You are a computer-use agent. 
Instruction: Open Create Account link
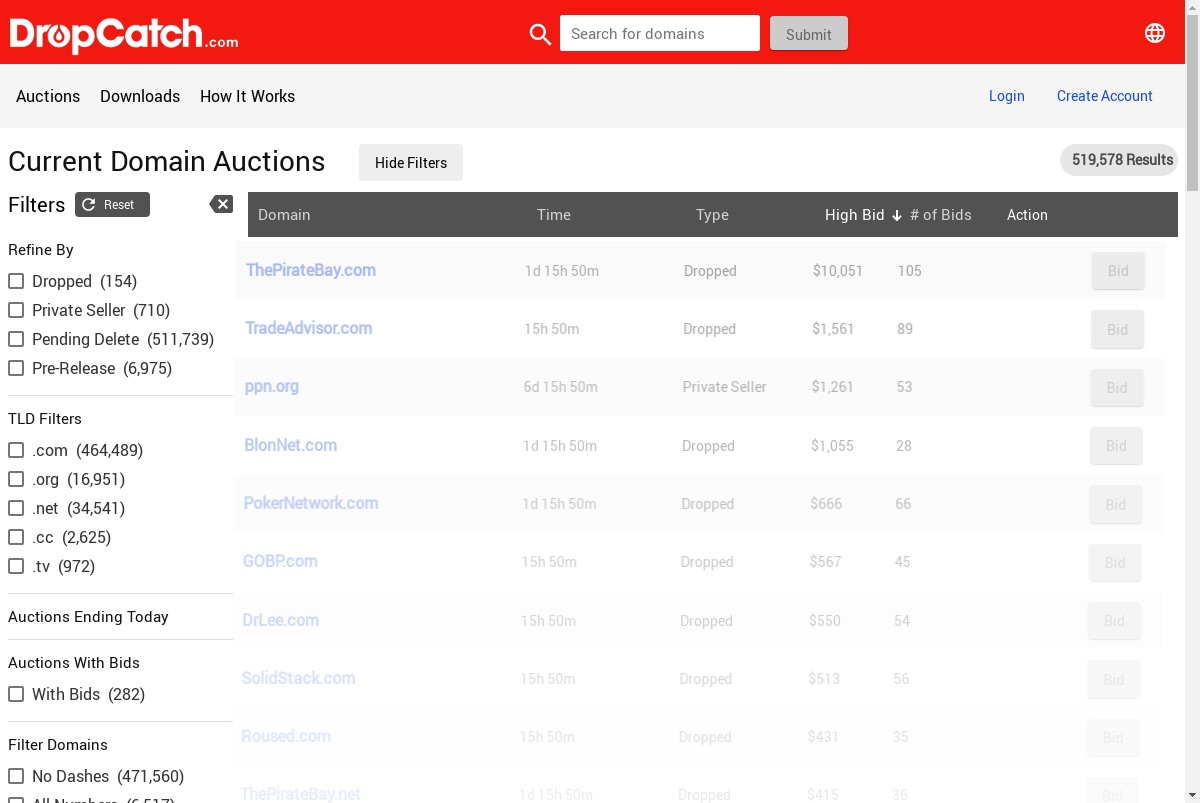click(x=1105, y=96)
